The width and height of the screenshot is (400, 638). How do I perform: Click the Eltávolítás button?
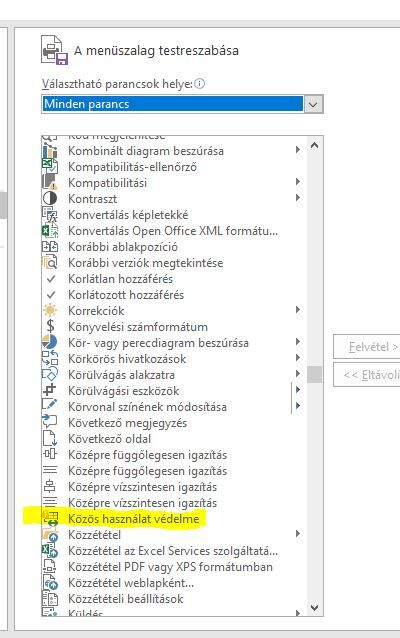pos(367,375)
